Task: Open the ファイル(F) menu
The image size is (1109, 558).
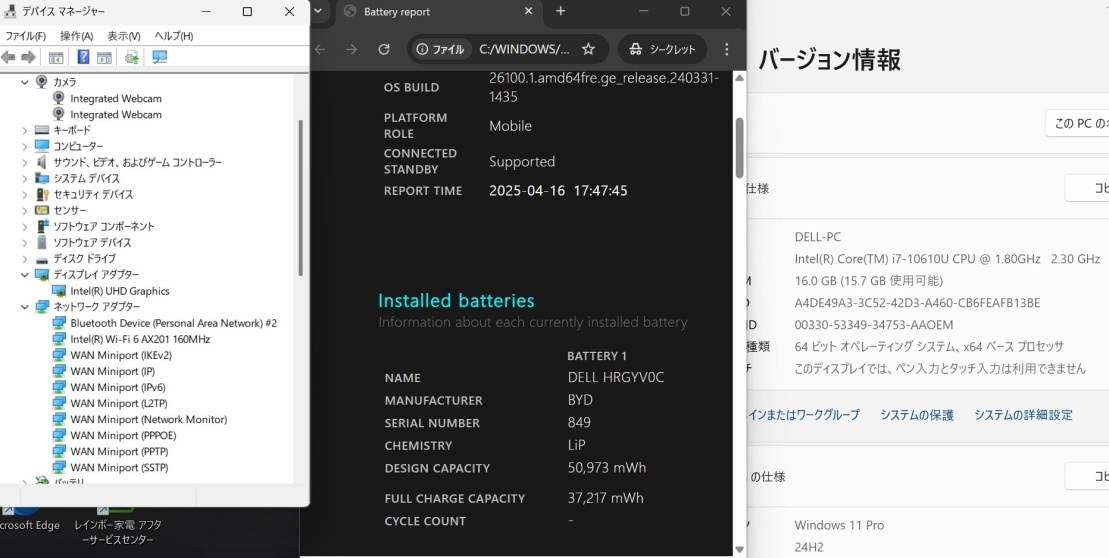Action: [25, 36]
